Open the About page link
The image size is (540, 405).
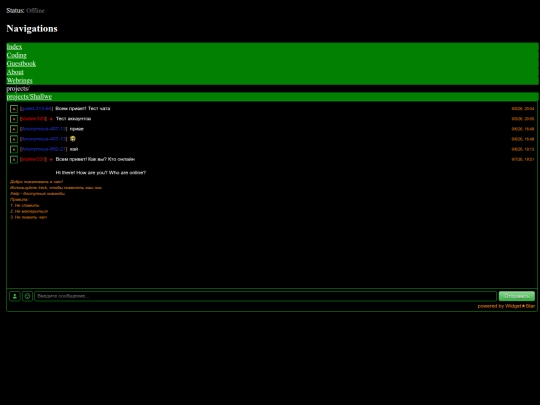tap(15, 72)
